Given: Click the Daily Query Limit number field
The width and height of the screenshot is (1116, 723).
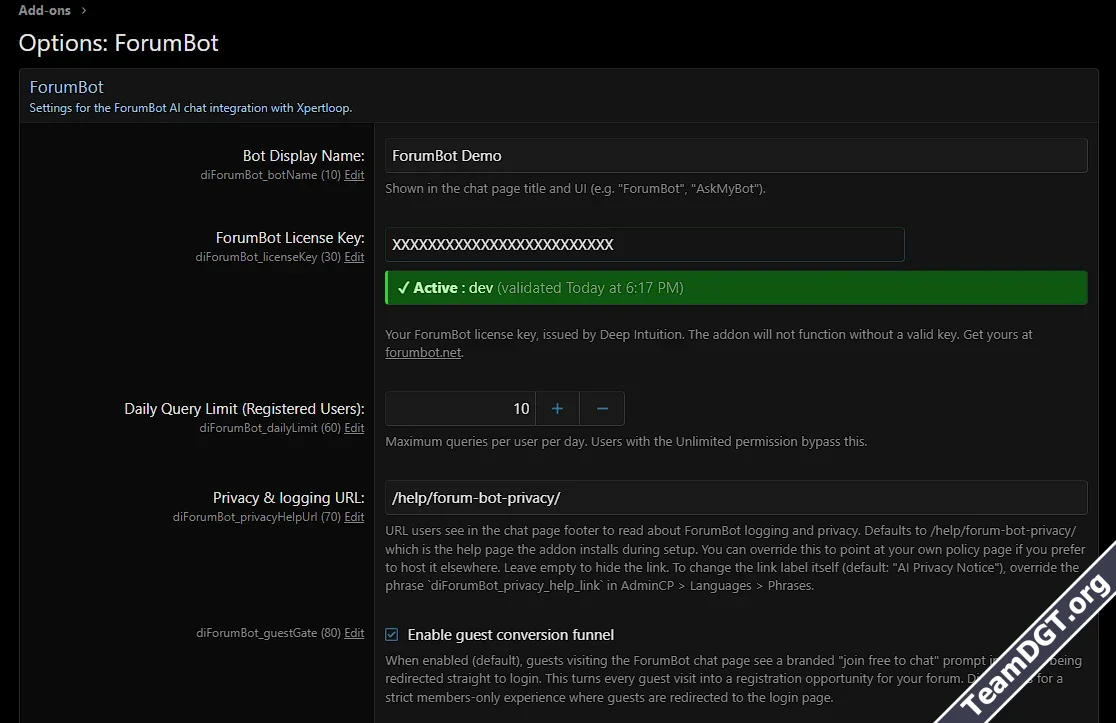Looking at the screenshot, I should pos(460,408).
